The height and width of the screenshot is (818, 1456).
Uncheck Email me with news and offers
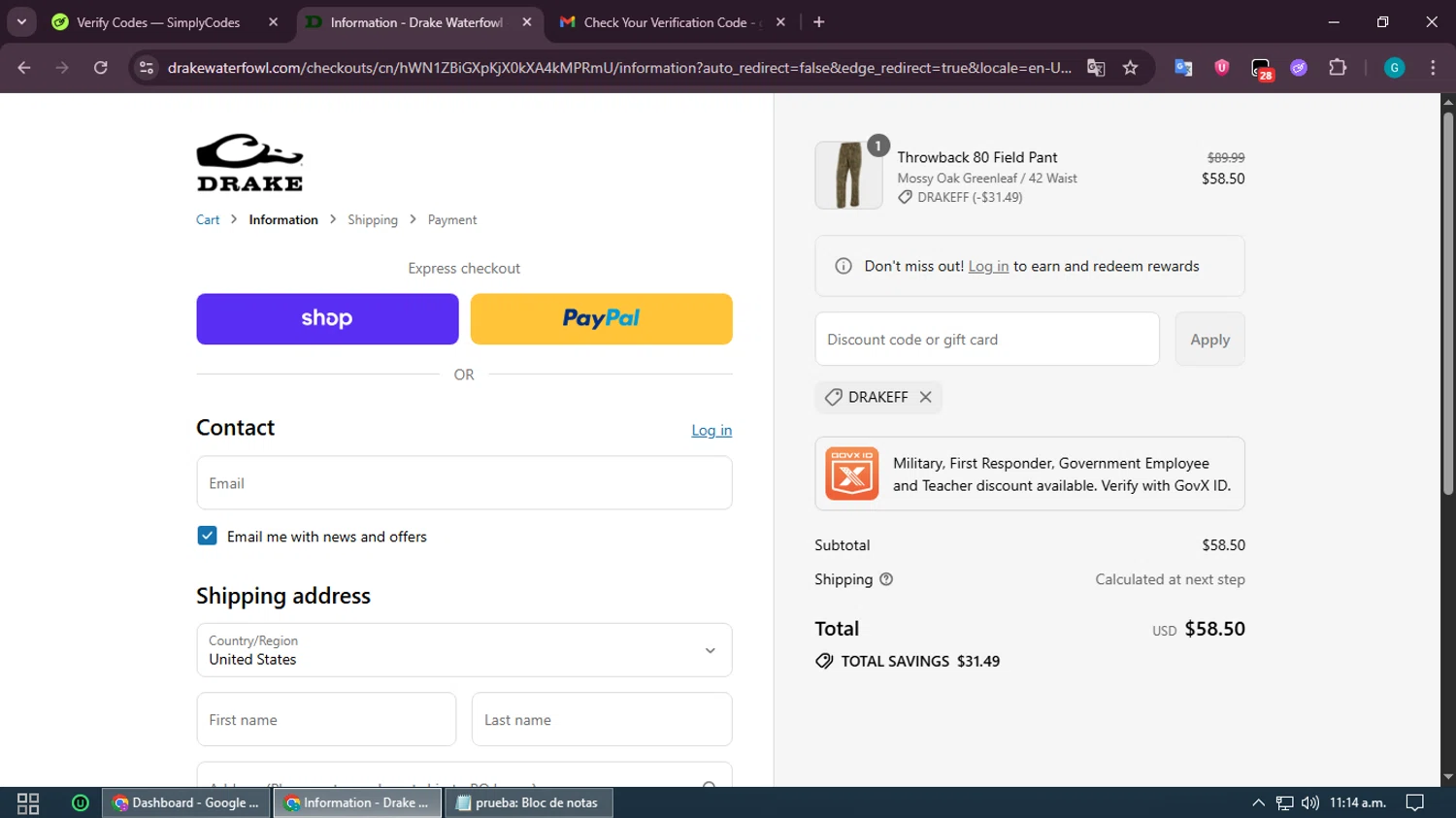(207, 536)
